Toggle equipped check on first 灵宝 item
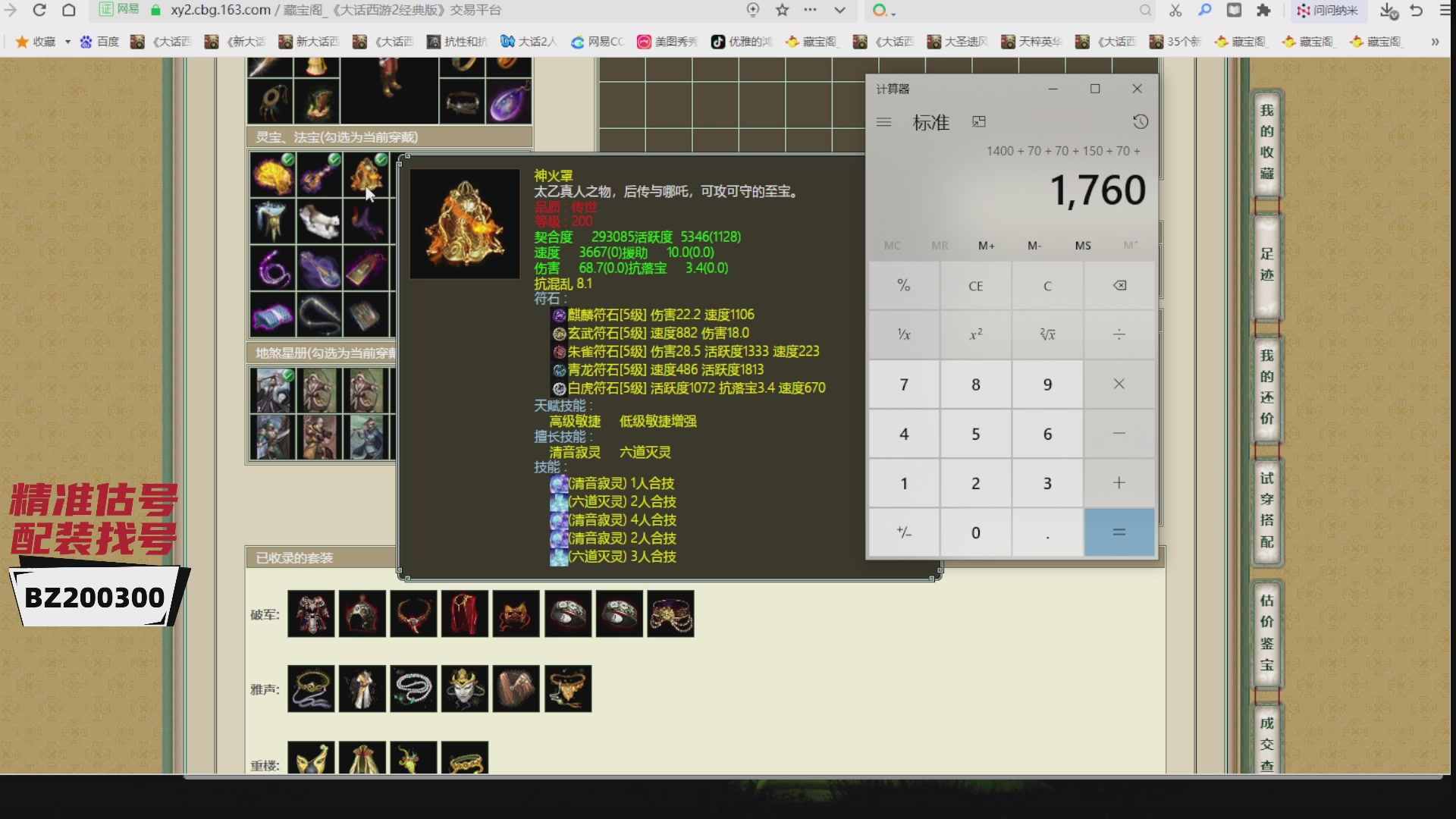Screen dimensions: 1456x819 (287, 159)
